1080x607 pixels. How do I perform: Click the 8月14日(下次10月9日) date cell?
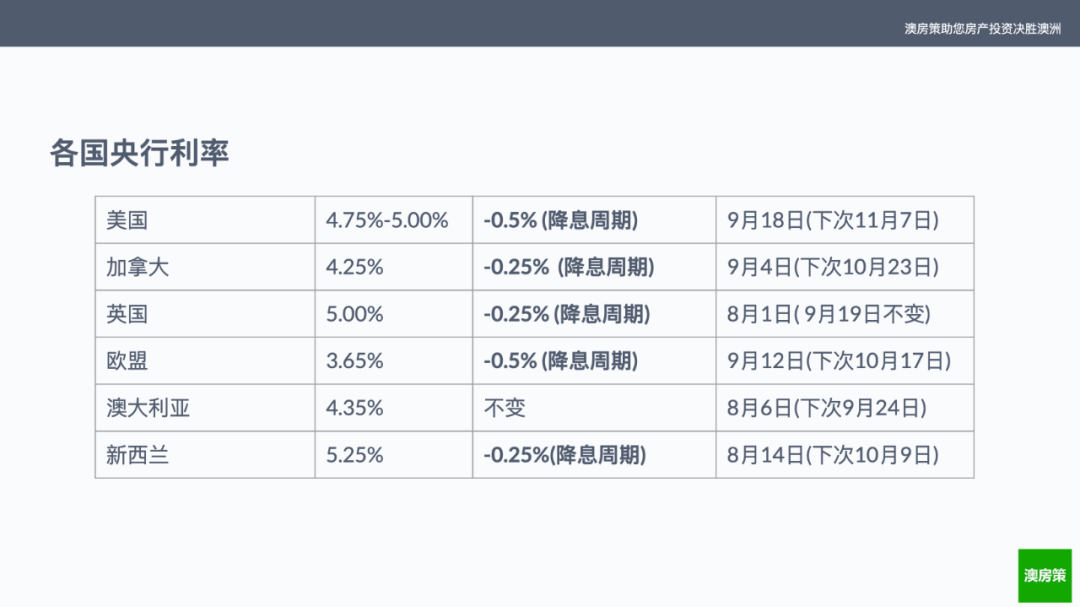[x=845, y=455]
